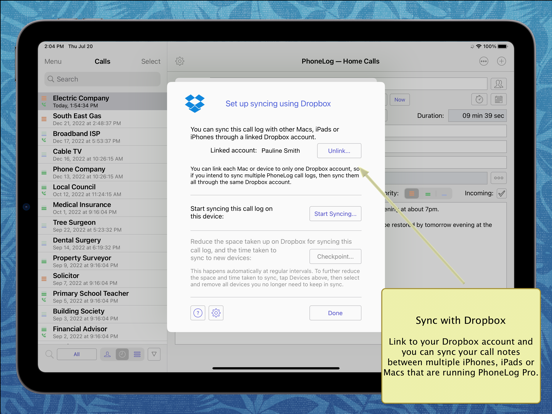Click the Set up syncing using Dropbox title

coord(278,104)
